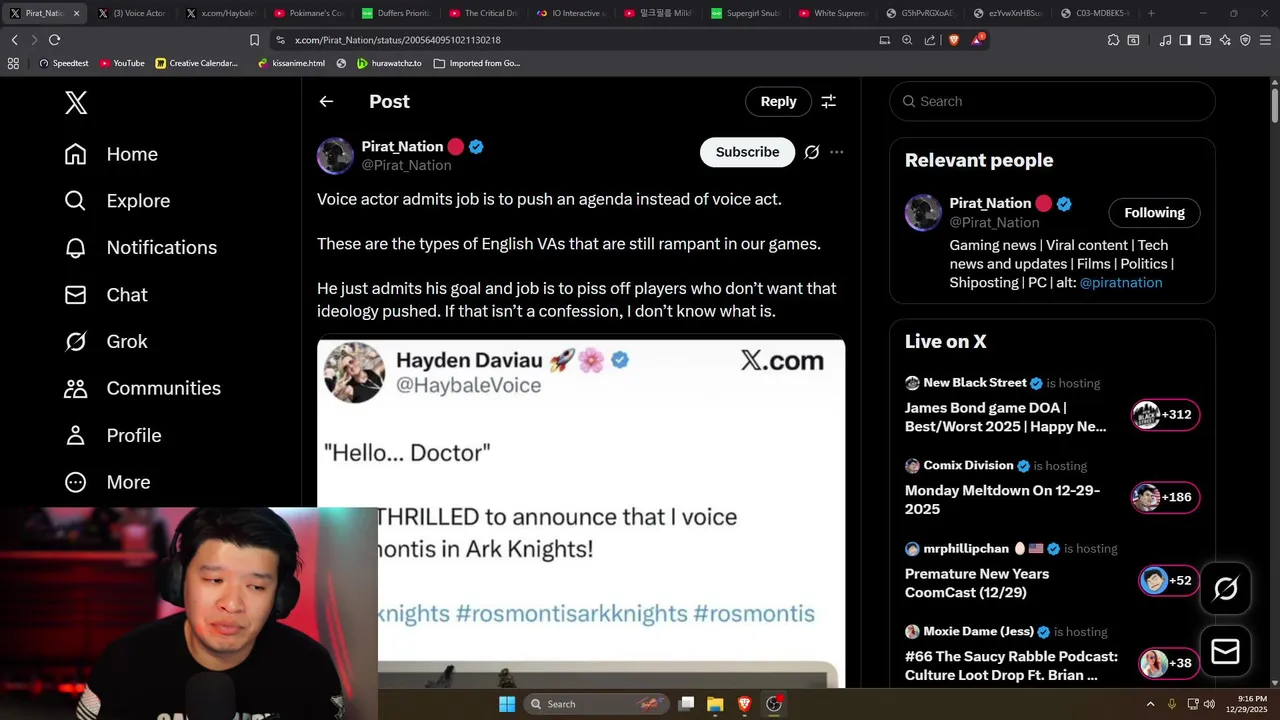Click the address bar URL
Viewport: 1280px width, 720px height.
398,40
